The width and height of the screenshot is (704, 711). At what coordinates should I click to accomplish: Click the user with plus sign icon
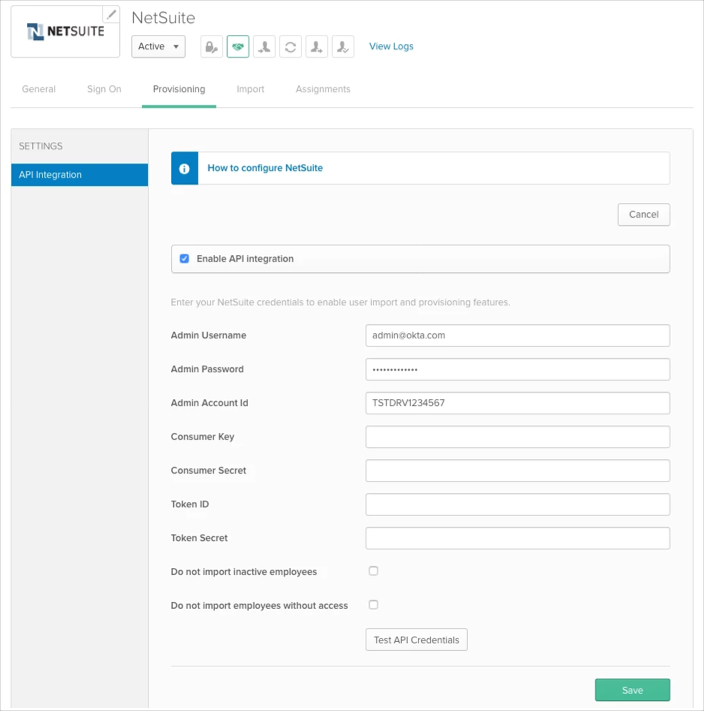(316, 47)
